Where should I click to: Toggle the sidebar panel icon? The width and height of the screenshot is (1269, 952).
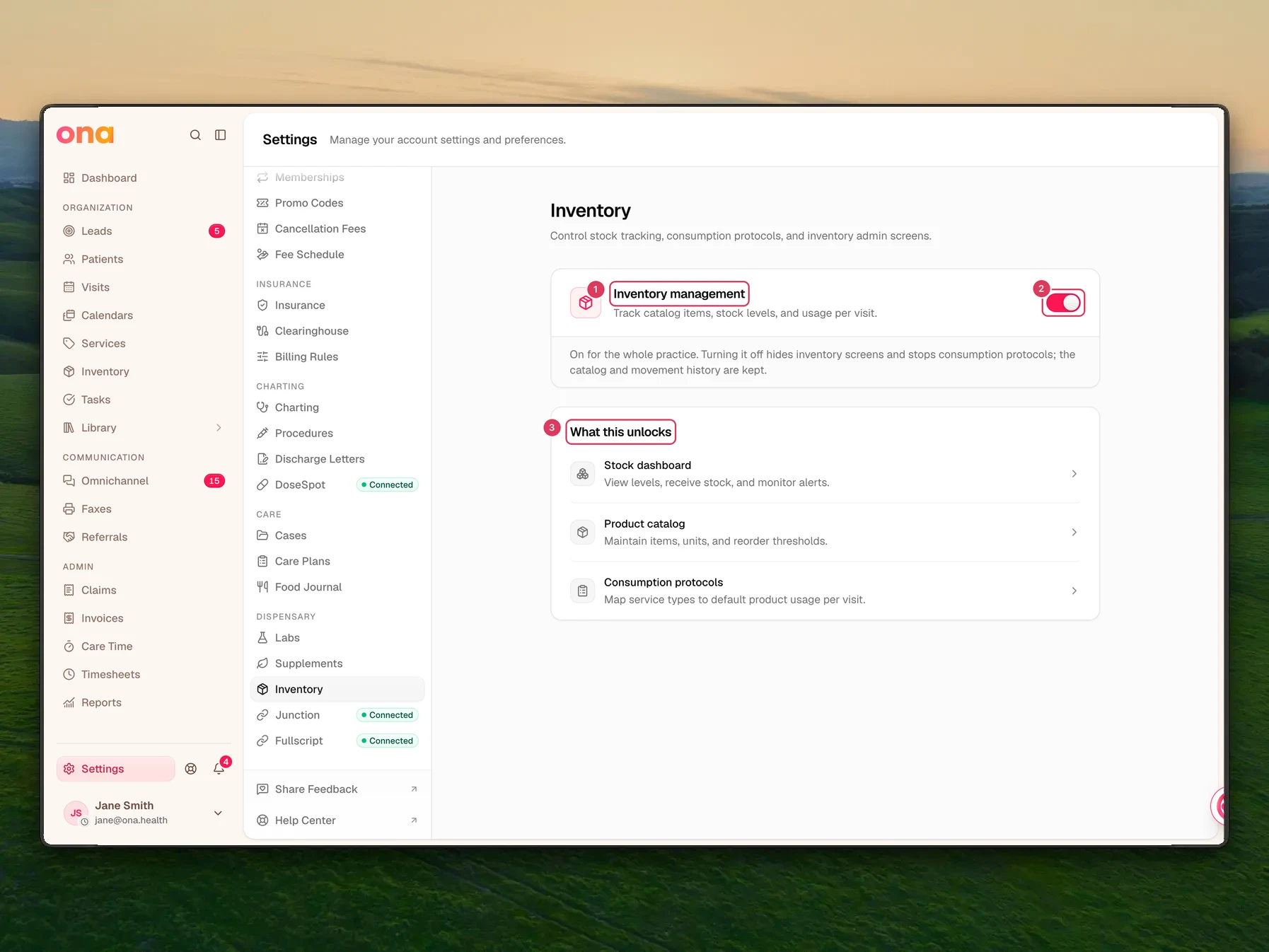click(x=221, y=135)
